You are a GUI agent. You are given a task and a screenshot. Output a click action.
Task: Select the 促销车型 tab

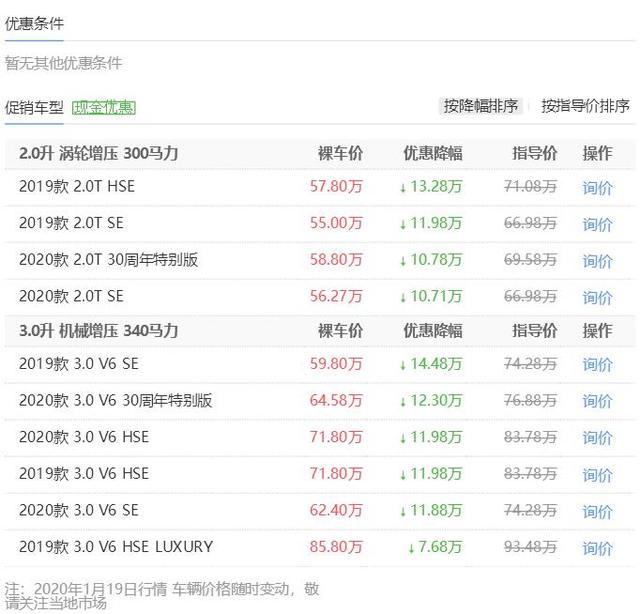pos(34,108)
